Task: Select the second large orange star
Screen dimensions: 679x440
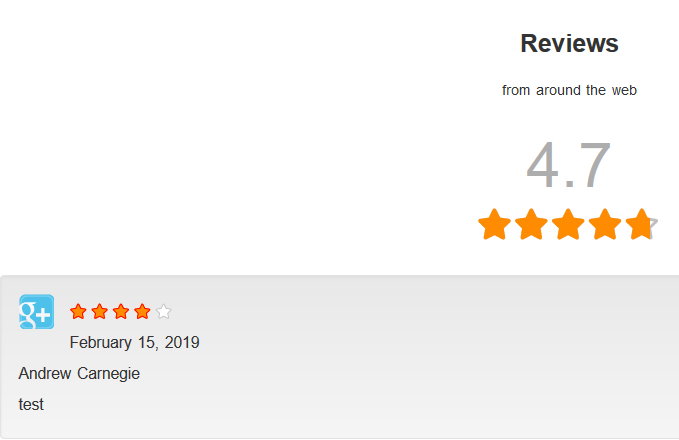Action: pos(531,225)
